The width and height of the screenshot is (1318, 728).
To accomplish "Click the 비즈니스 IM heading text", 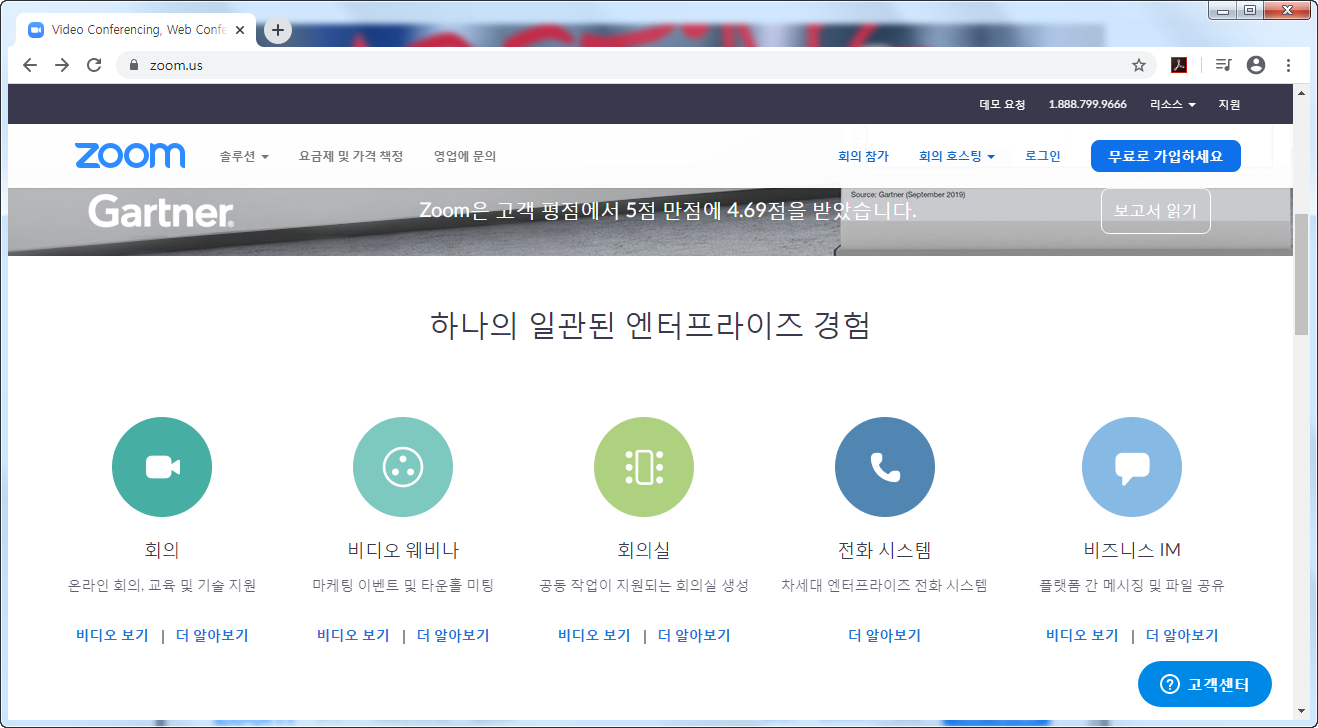I will click(1132, 550).
